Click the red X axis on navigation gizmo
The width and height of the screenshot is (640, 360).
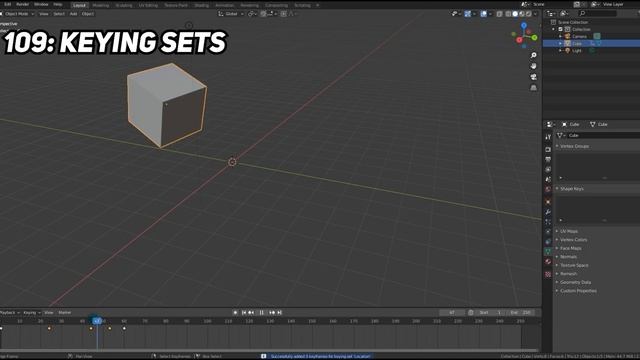pos(519,40)
